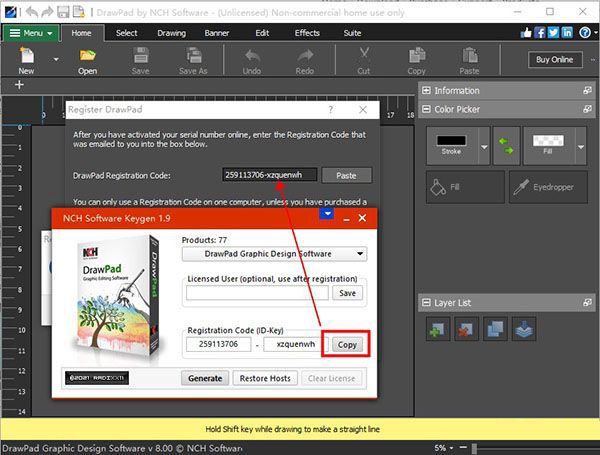Collapse the Color Picker panel
Screen dimensions: 600x455
[426, 109]
